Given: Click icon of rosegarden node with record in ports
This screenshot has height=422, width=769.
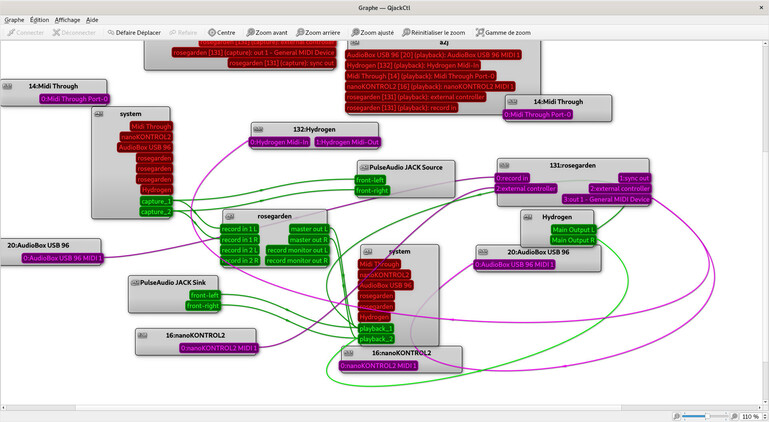Looking at the screenshot, I should coord(229,216).
